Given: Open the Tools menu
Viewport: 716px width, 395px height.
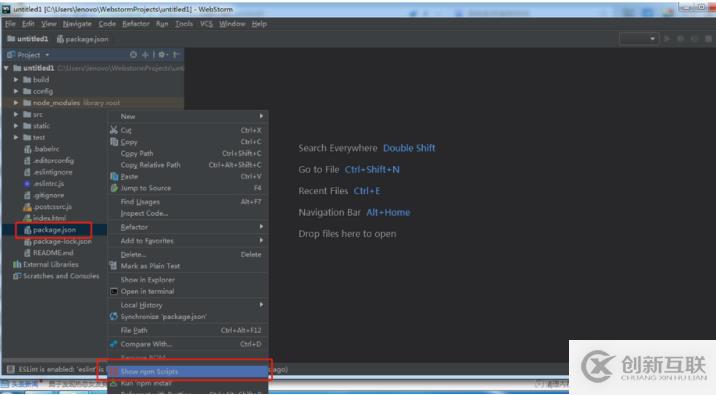Looking at the screenshot, I should click(184, 24).
